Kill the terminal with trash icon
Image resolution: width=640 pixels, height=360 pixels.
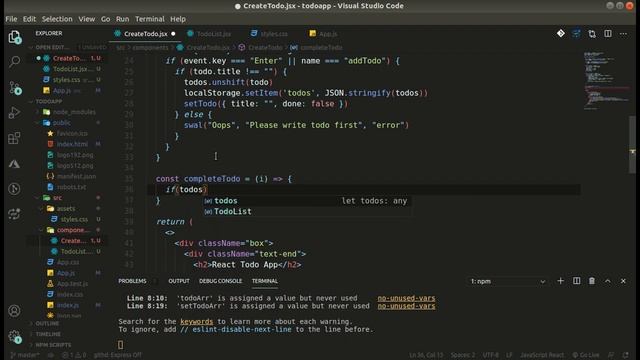pos(592,281)
